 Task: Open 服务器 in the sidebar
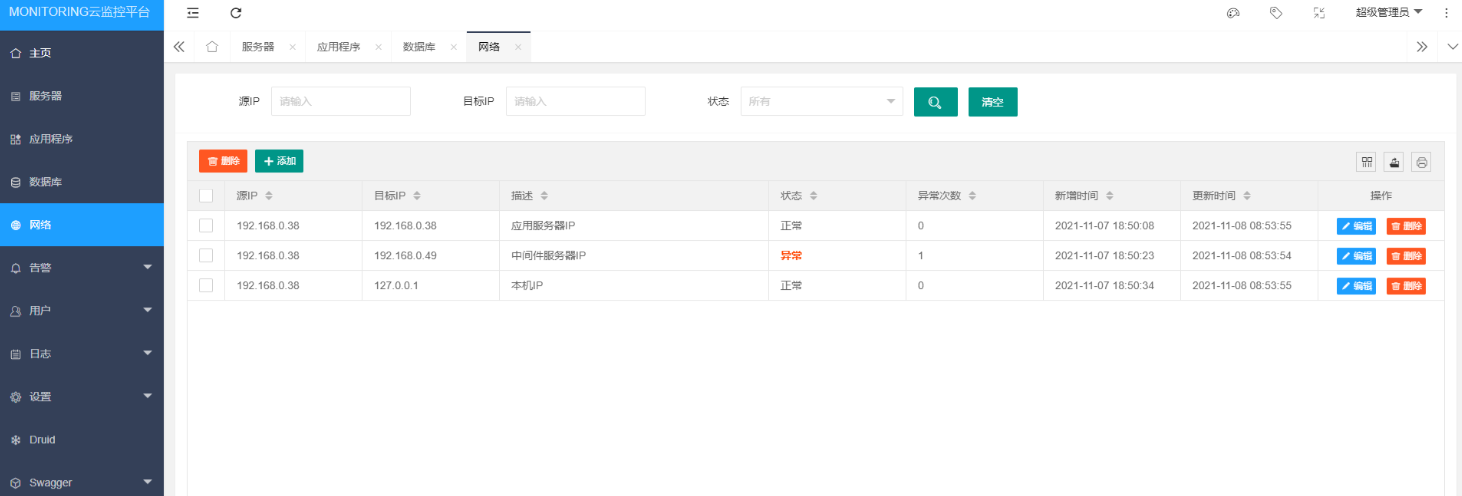click(82, 96)
